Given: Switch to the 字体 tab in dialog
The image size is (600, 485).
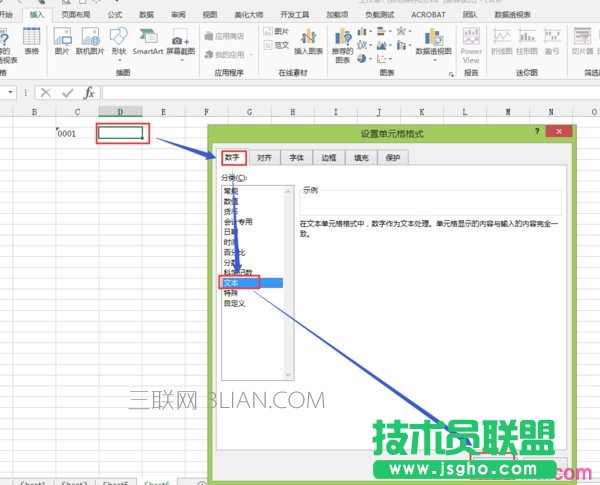Looking at the screenshot, I should click(297, 158).
